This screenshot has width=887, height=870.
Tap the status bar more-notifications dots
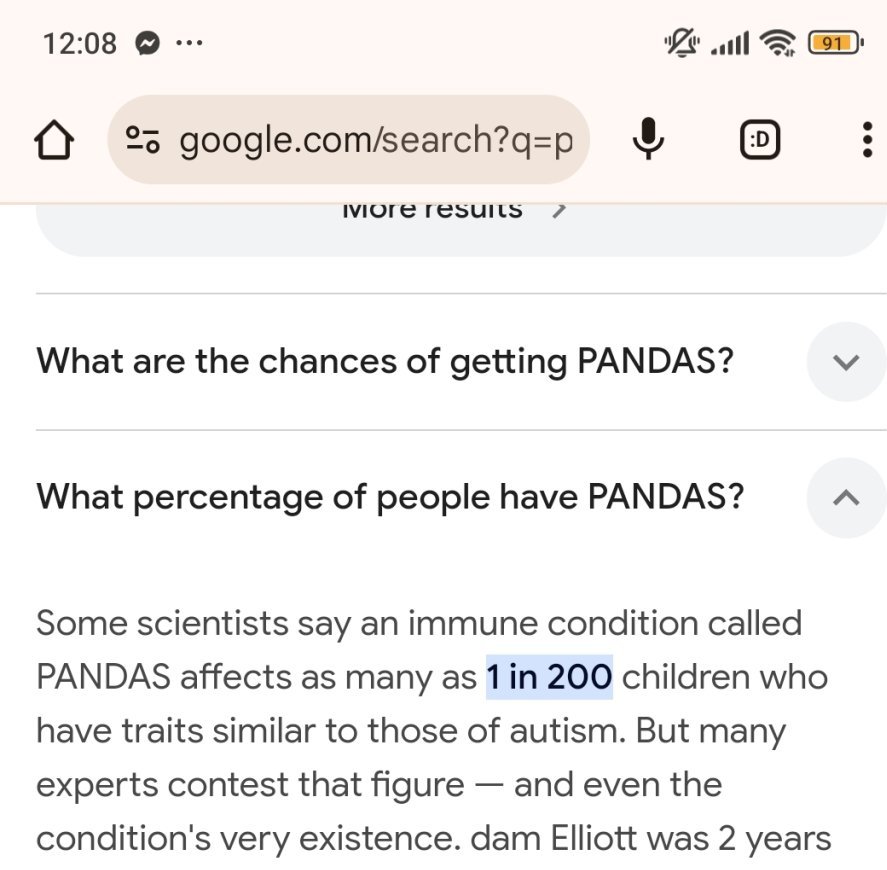coord(189,43)
